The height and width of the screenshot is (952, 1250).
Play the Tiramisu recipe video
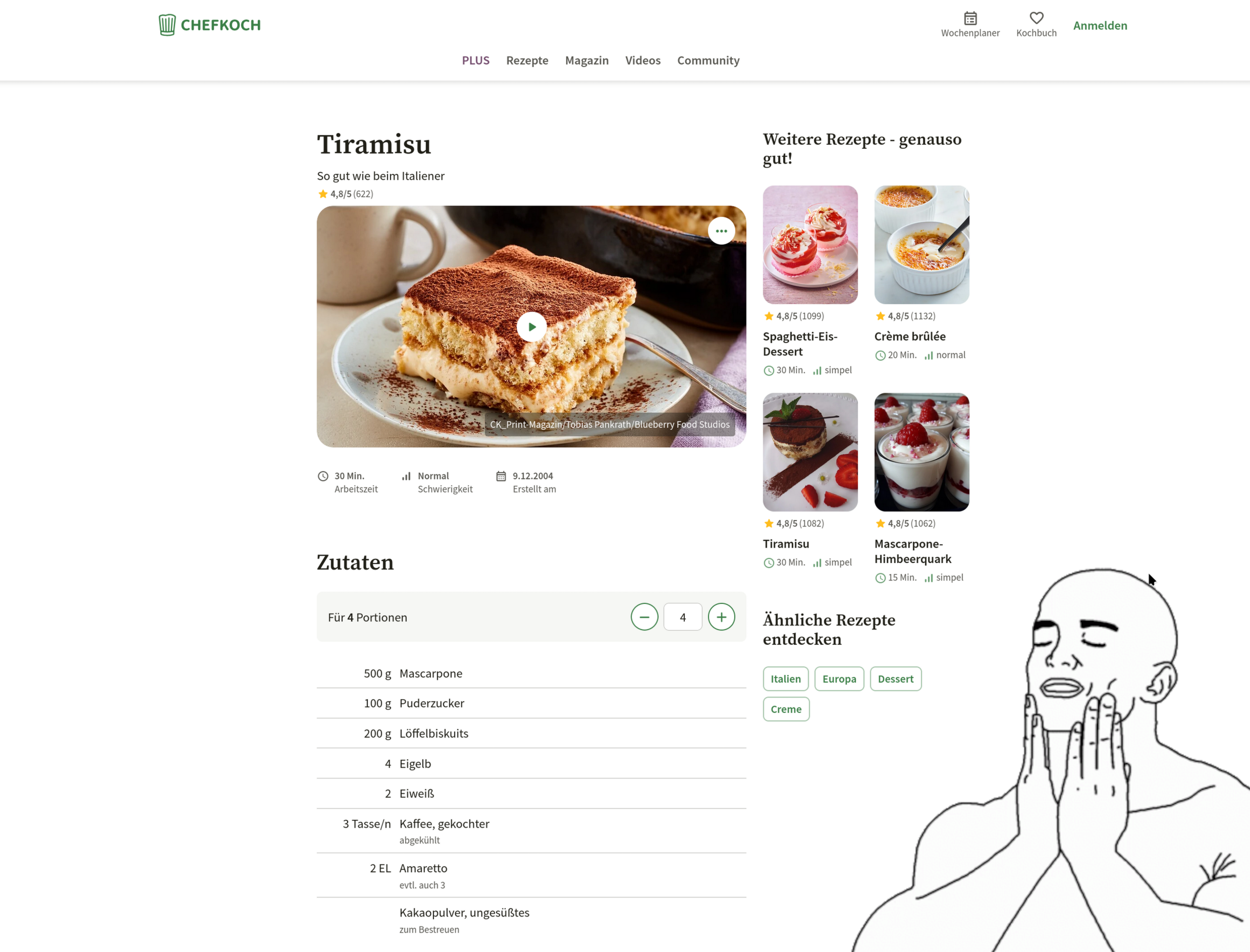point(532,327)
